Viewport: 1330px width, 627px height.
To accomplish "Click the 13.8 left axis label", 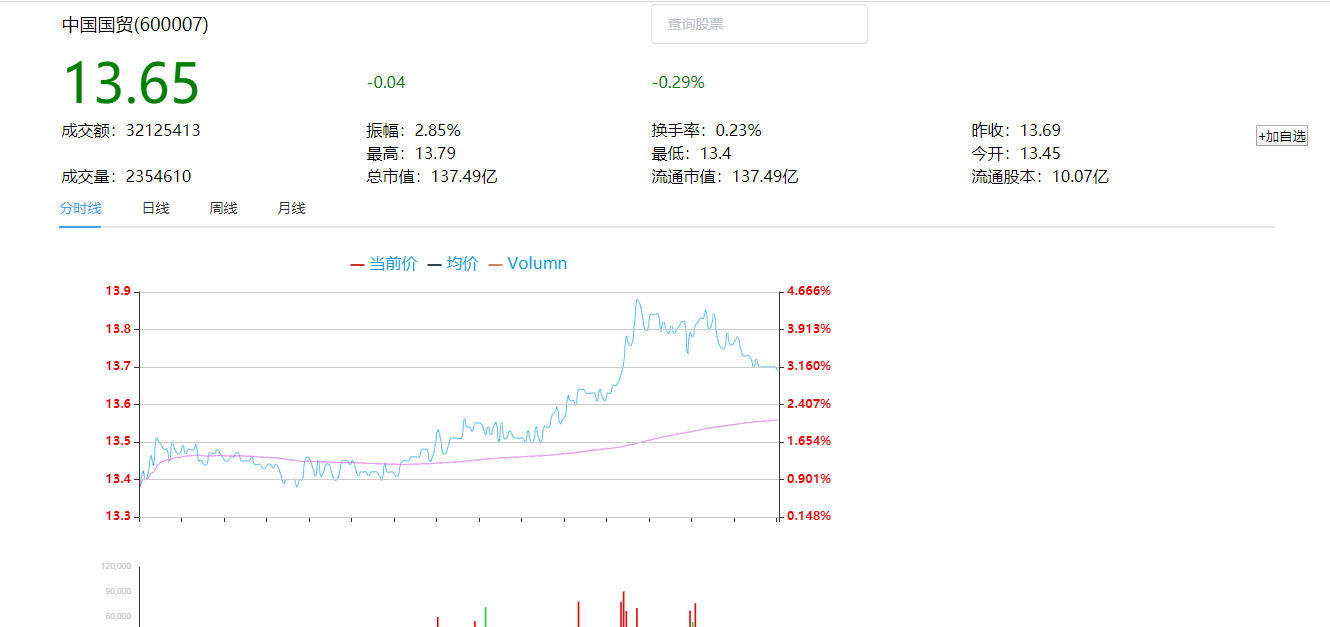I will (x=117, y=329).
